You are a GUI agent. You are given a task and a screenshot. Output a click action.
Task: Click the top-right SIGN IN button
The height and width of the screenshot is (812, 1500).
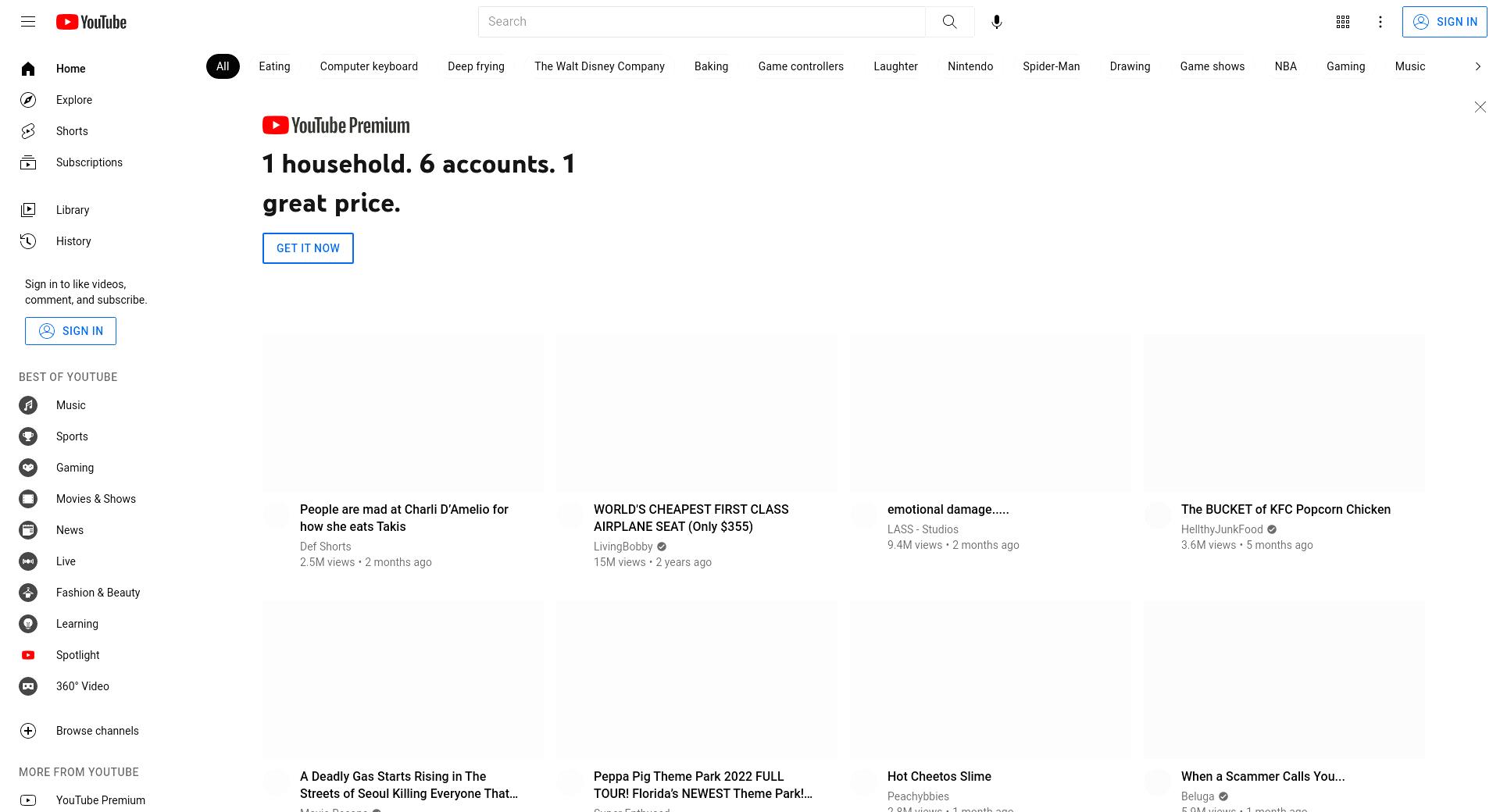point(1445,22)
